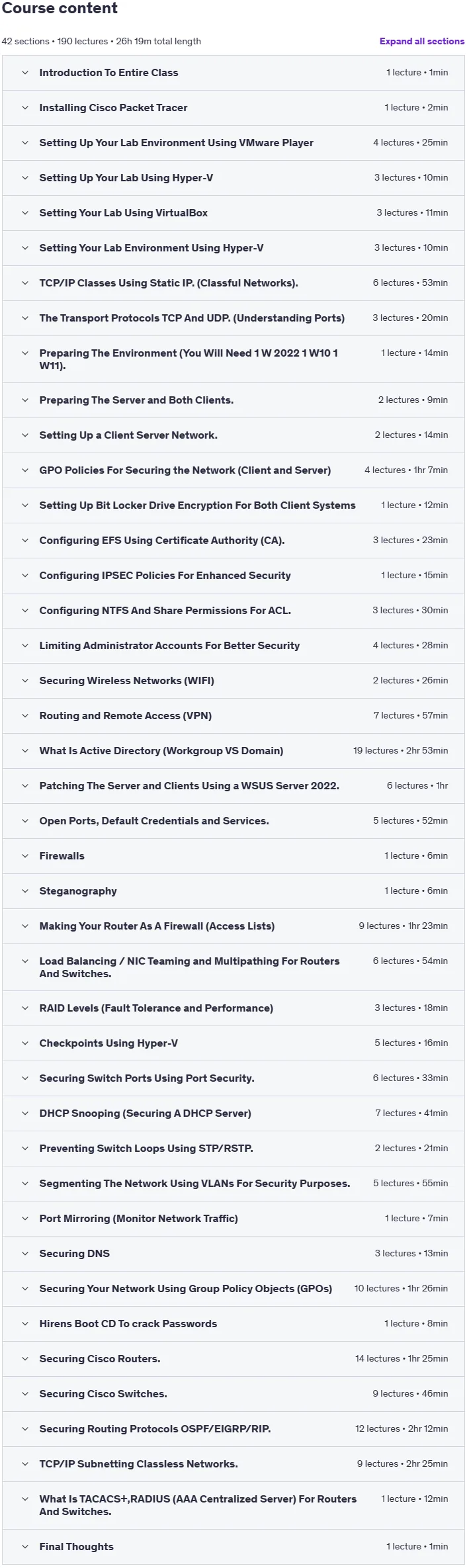Click chevron next to Final Thoughts
This screenshot has height=1568, width=469.
25,1547
